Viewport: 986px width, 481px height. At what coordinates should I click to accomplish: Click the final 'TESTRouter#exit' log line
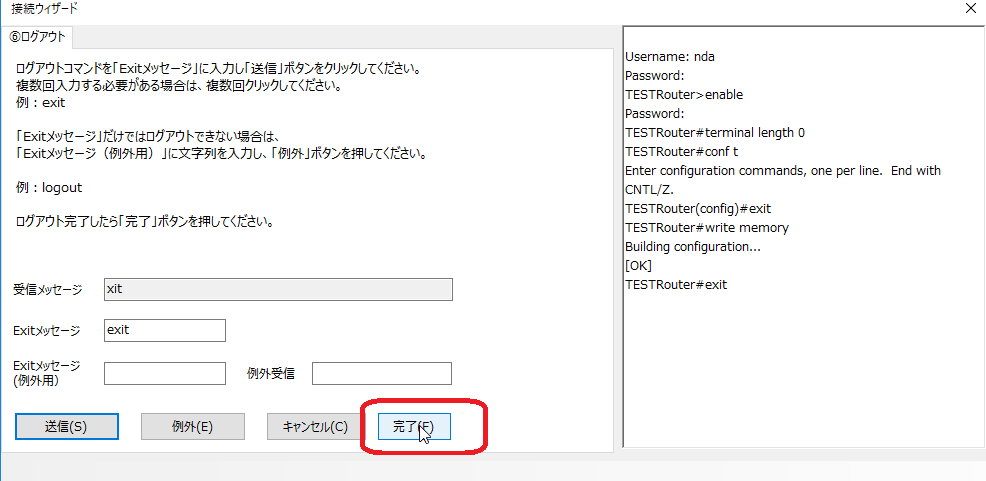coord(676,285)
